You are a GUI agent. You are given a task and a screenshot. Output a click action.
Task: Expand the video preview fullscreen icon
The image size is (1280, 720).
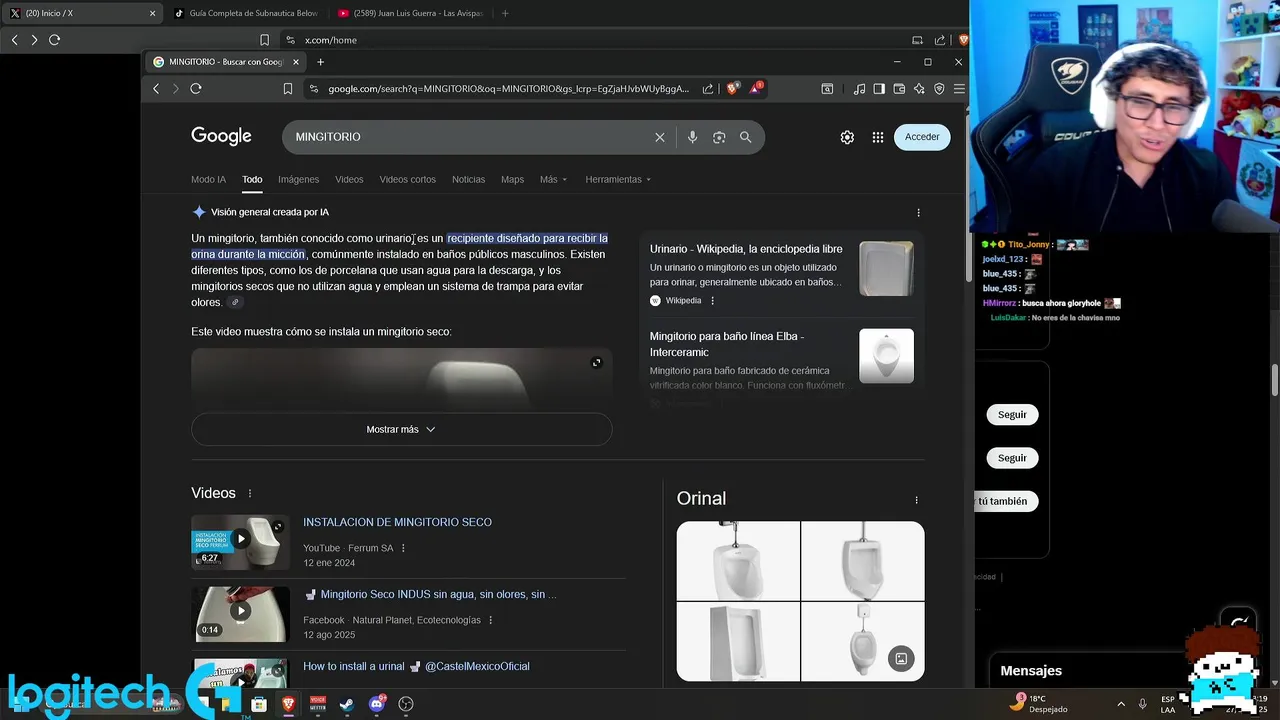pos(597,363)
